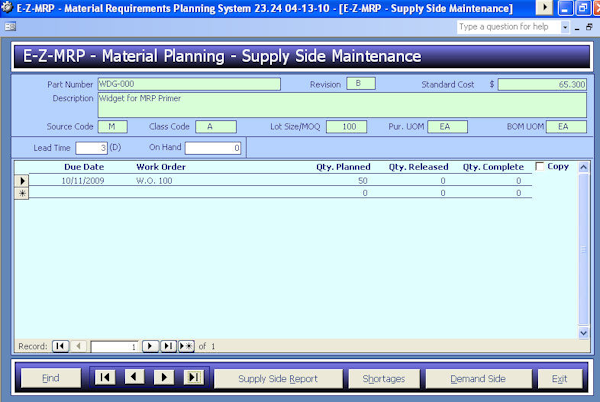The width and height of the screenshot is (600, 402).
Task: Click the Lead Time field
Action: (91, 148)
